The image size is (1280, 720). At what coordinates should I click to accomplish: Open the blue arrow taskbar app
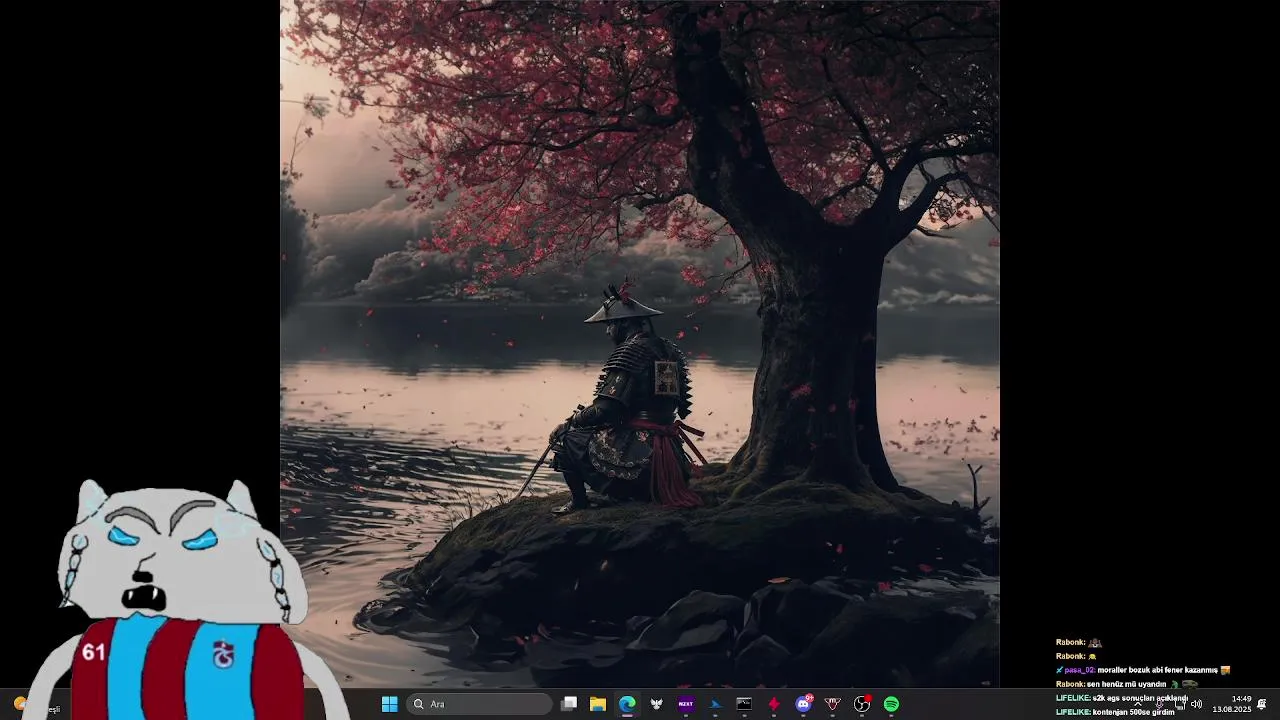(715, 704)
